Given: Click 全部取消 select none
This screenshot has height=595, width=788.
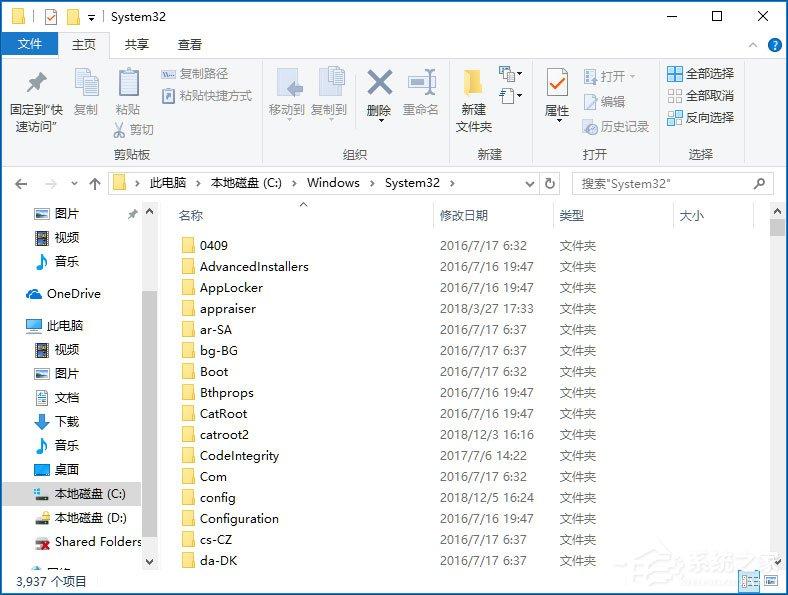Looking at the screenshot, I should point(701,95).
